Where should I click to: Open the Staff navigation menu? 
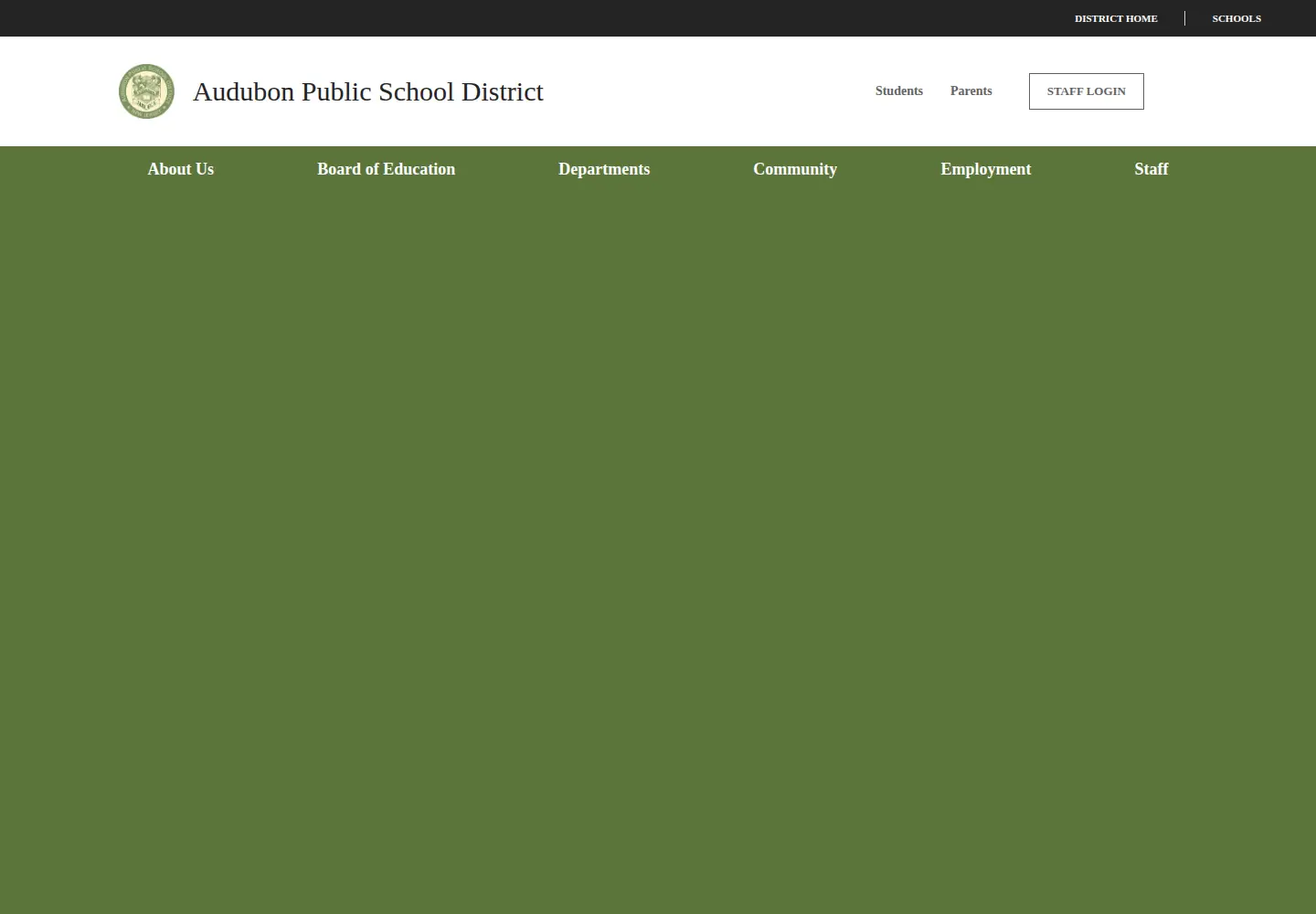point(1151,169)
